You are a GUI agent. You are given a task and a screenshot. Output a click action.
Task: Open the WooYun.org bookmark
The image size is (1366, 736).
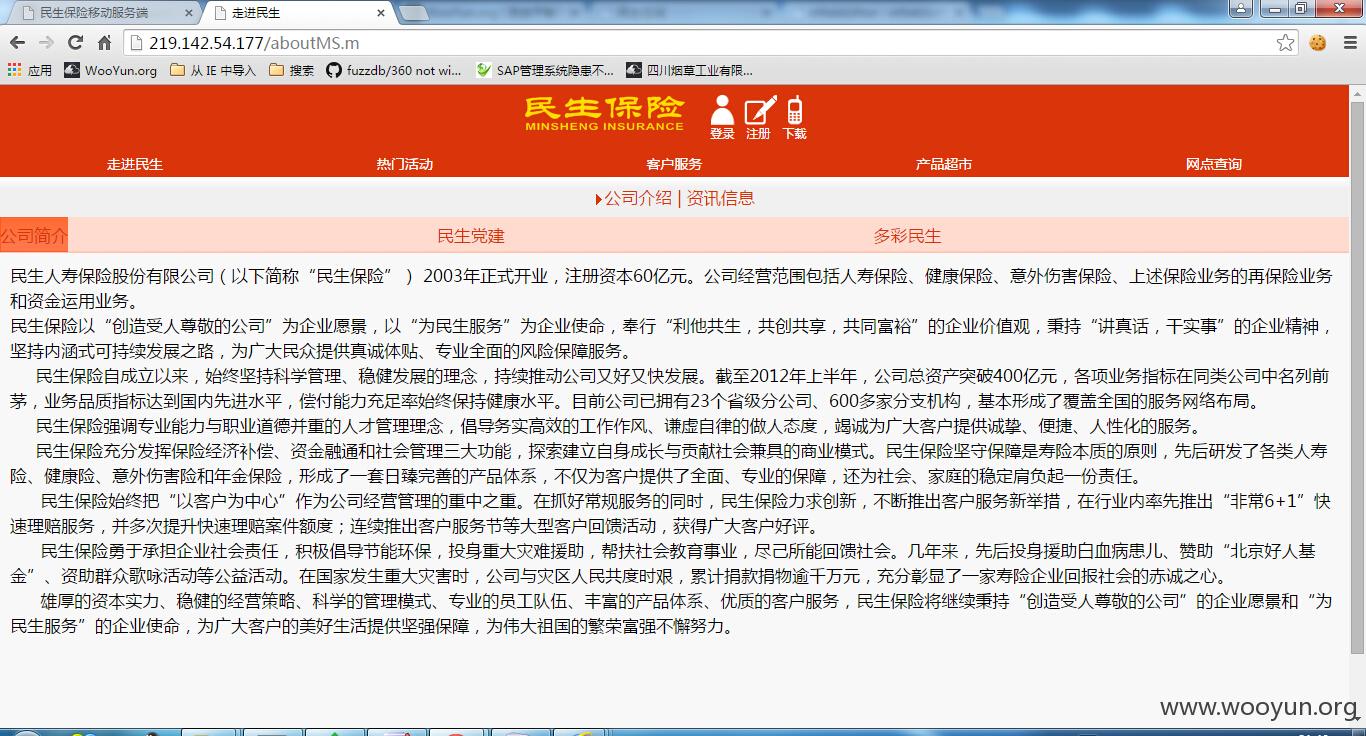110,70
